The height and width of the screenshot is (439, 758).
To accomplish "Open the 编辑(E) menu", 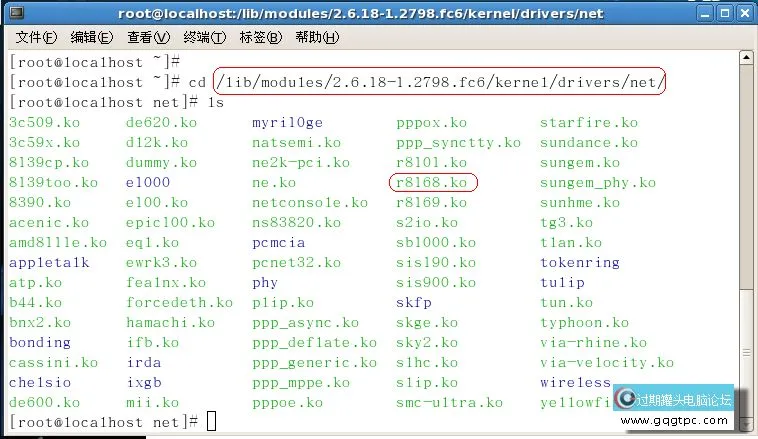I will coord(92,37).
